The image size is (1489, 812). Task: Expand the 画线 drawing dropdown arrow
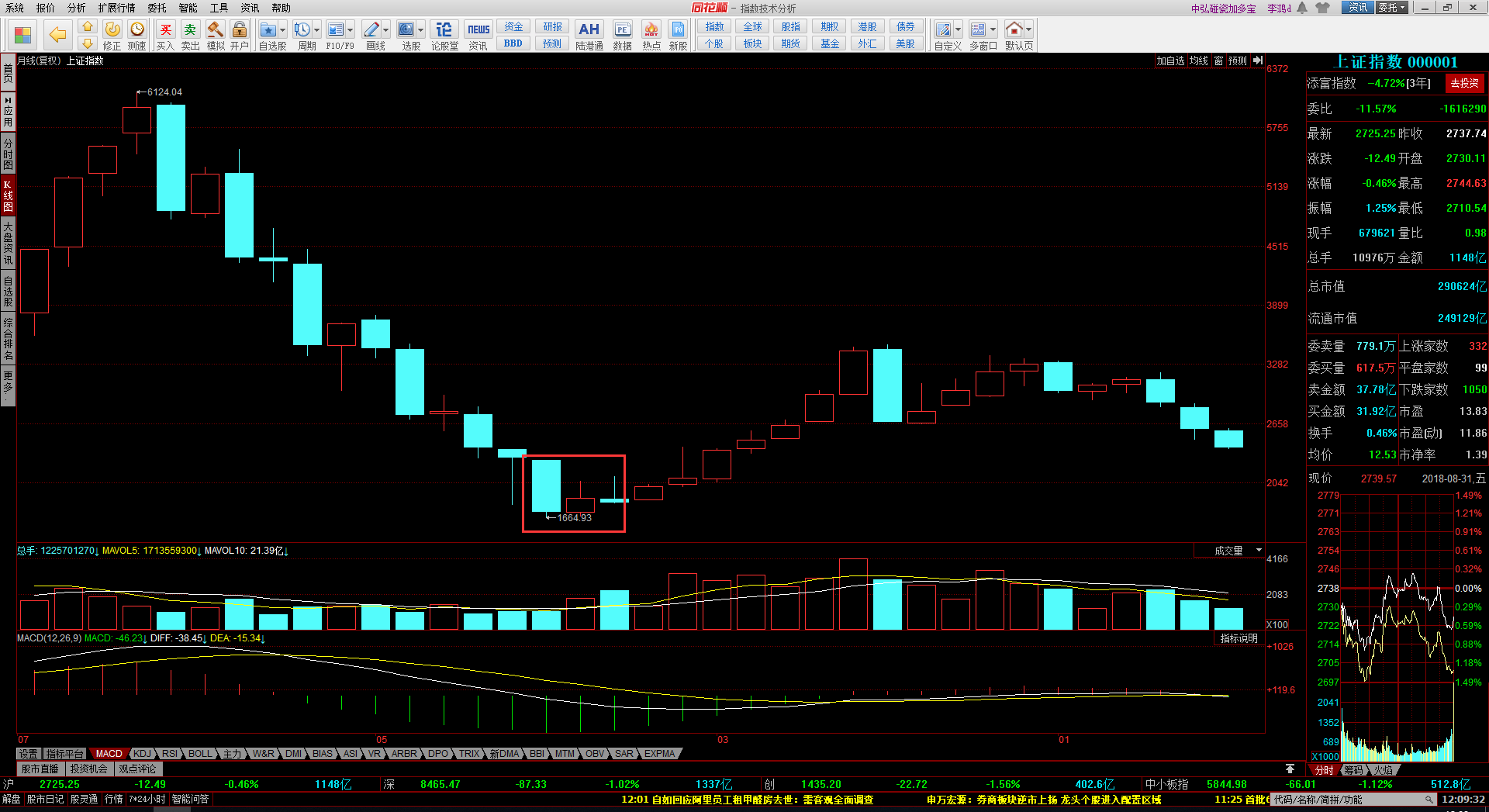click(x=385, y=30)
